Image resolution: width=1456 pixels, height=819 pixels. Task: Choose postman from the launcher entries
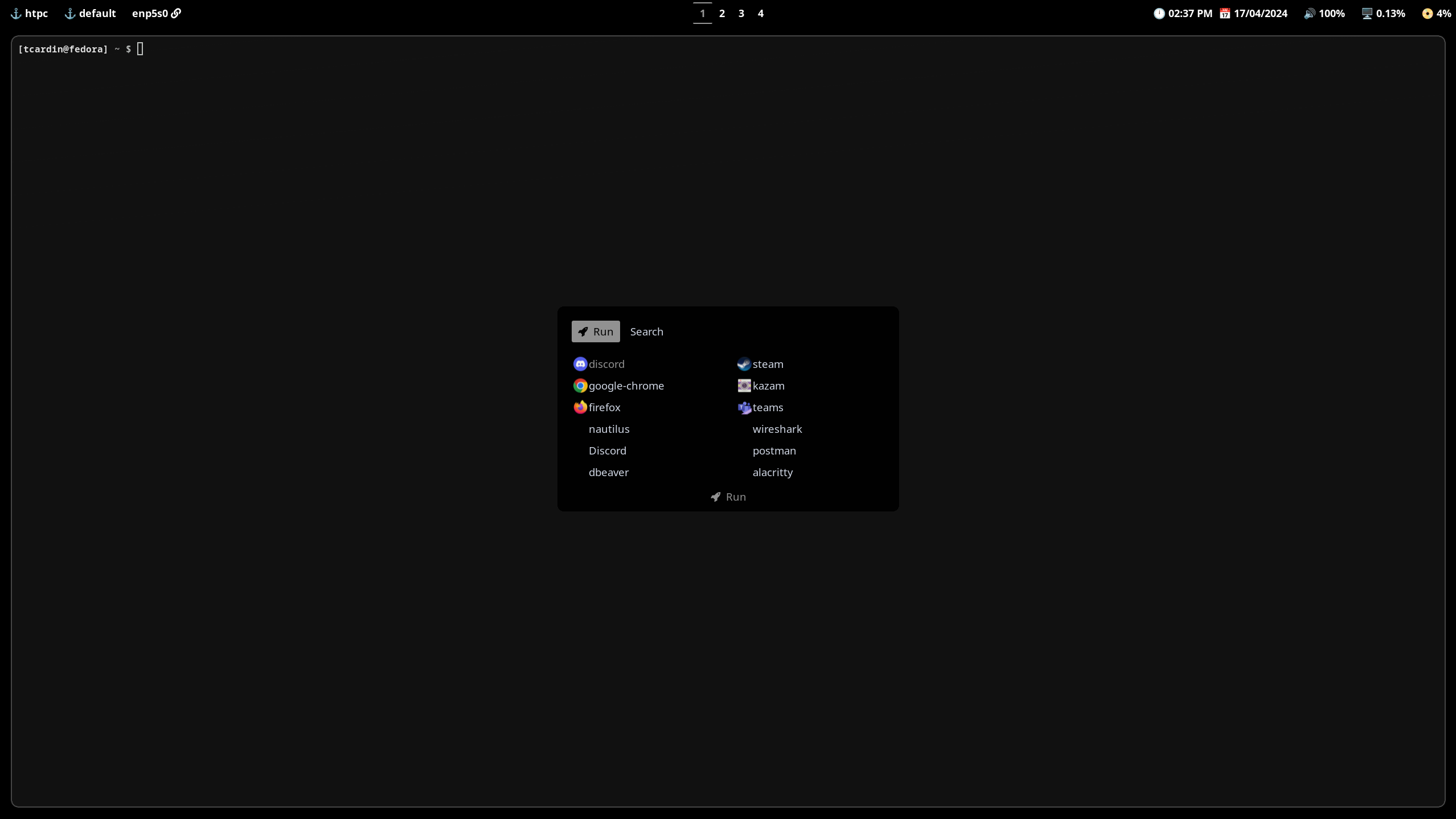[774, 451]
